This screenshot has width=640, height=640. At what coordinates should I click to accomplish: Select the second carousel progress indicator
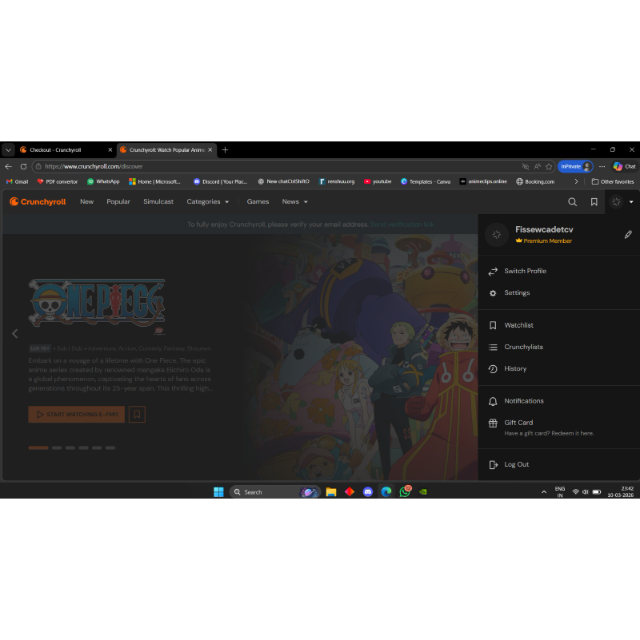tap(57, 448)
